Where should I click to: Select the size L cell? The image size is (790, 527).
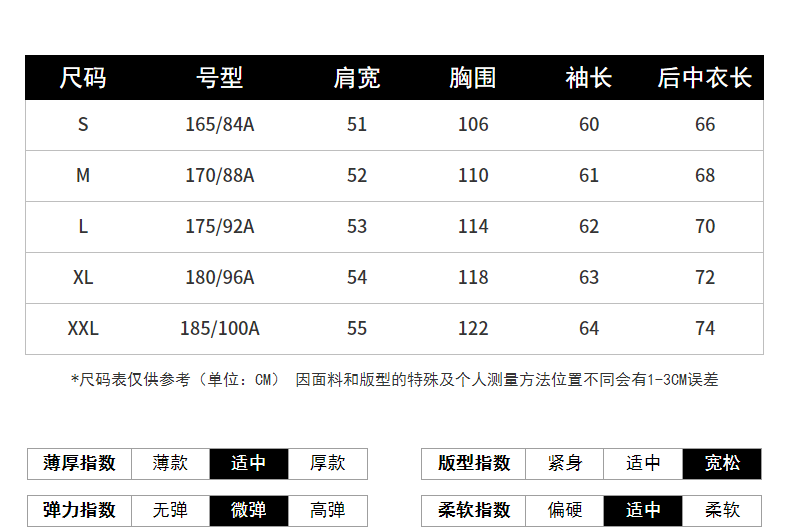click(x=83, y=226)
